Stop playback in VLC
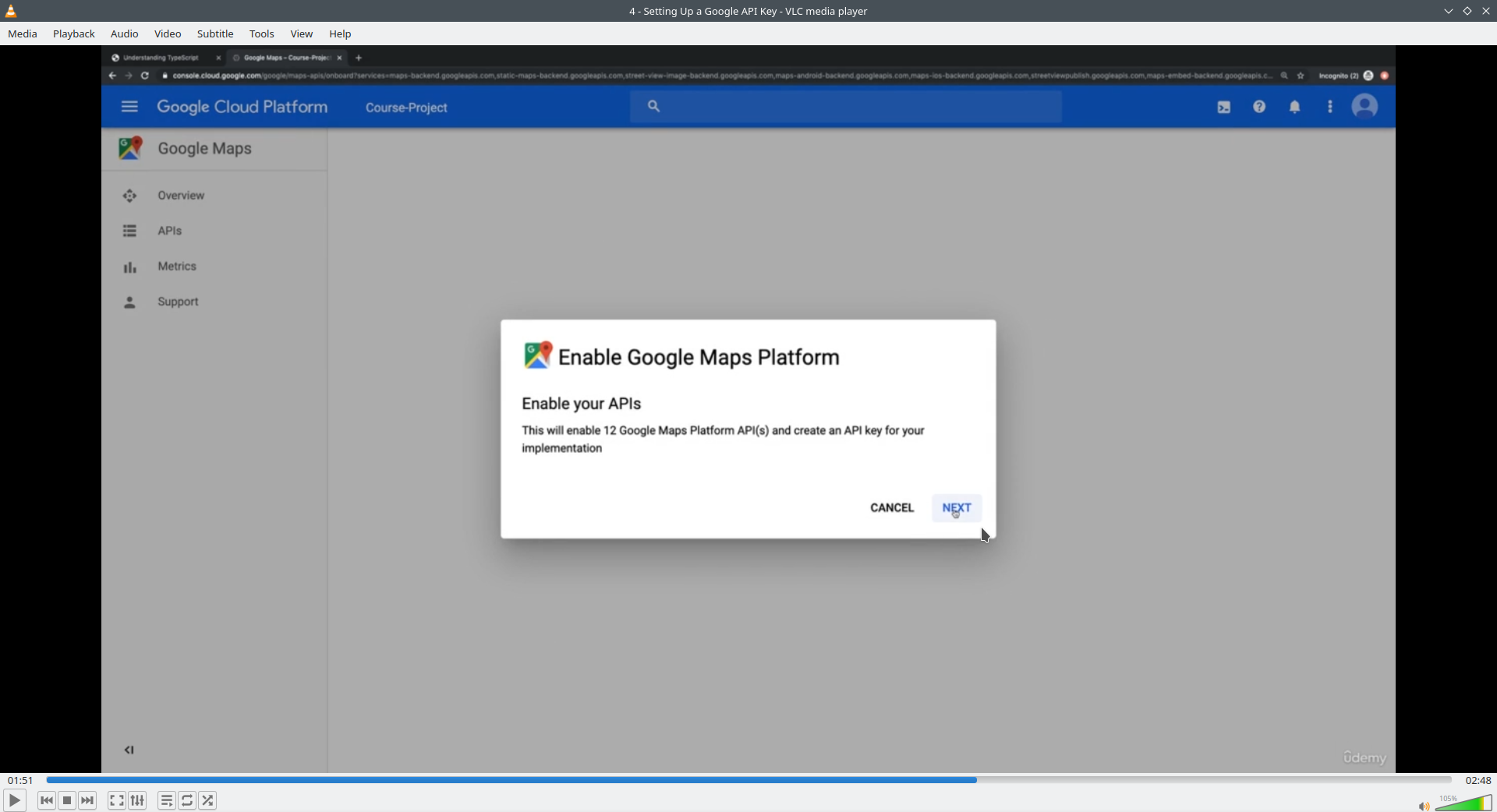 pyautogui.click(x=67, y=800)
